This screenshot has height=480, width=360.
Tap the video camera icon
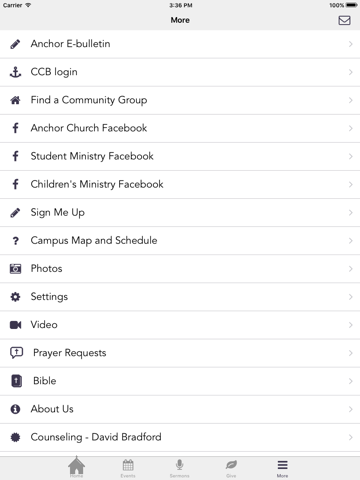tap(15, 325)
